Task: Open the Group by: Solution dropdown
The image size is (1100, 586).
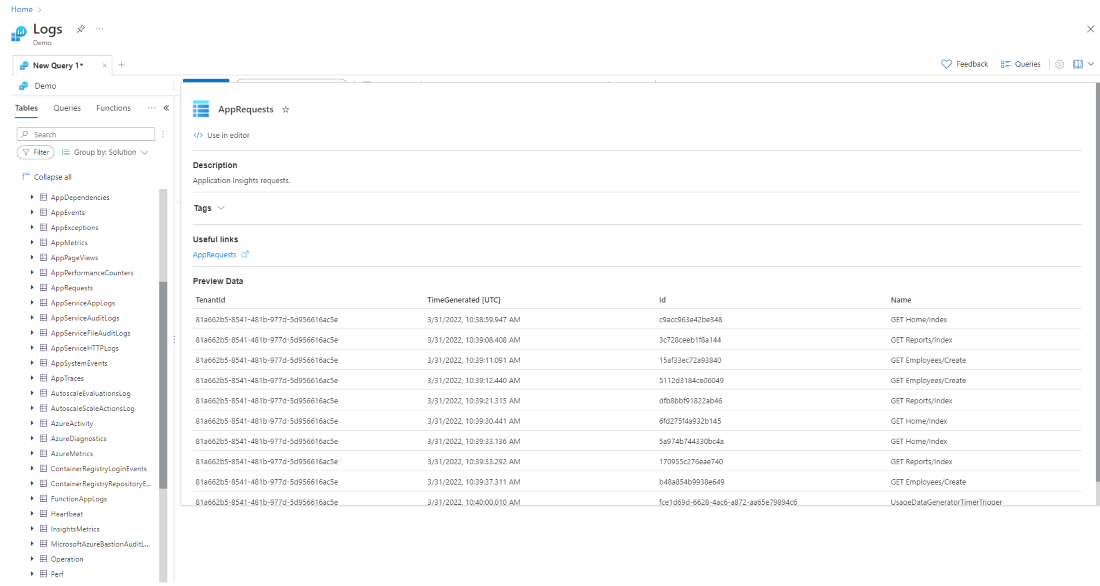Action: (x=105, y=152)
